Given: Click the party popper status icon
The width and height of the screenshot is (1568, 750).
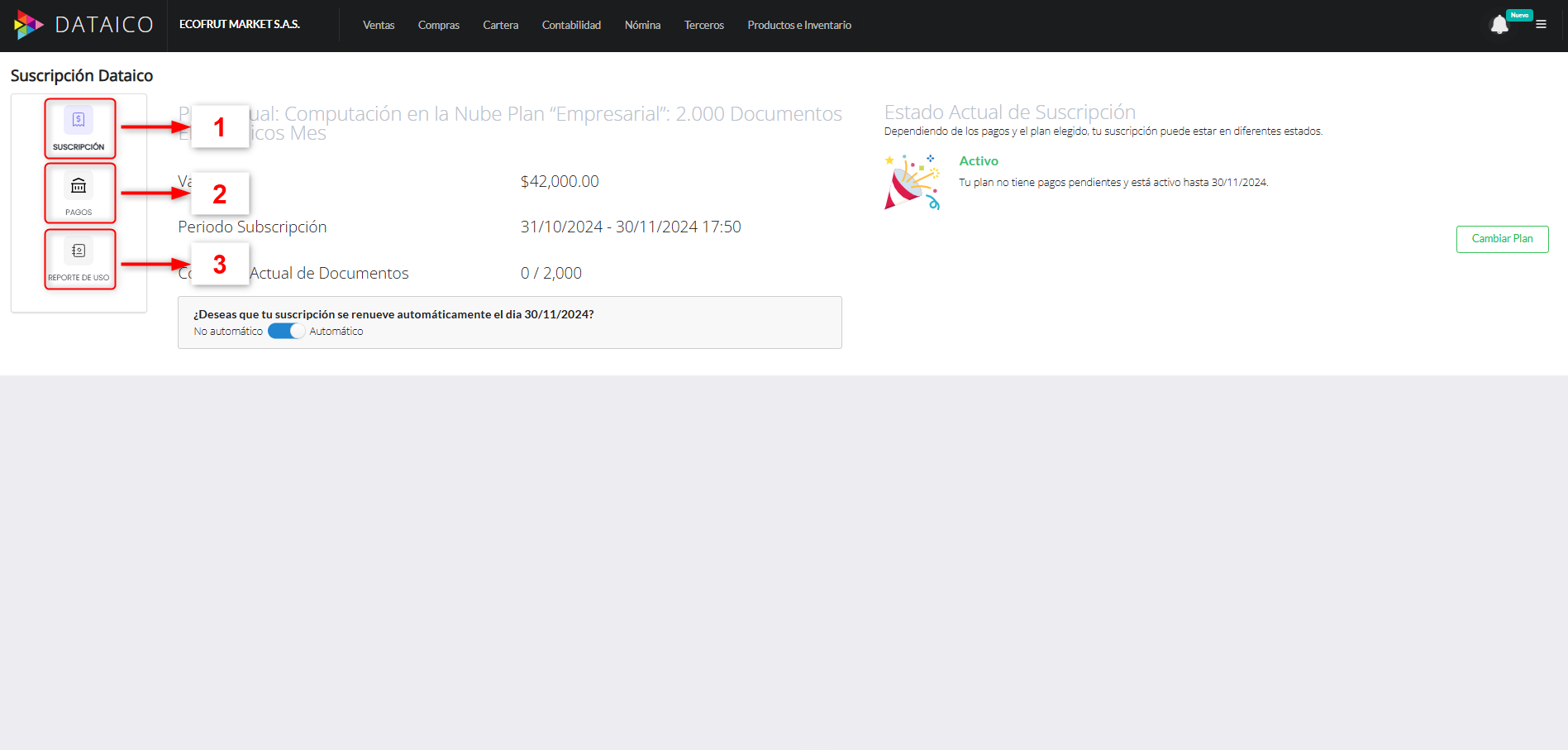Looking at the screenshot, I should (x=913, y=183).
